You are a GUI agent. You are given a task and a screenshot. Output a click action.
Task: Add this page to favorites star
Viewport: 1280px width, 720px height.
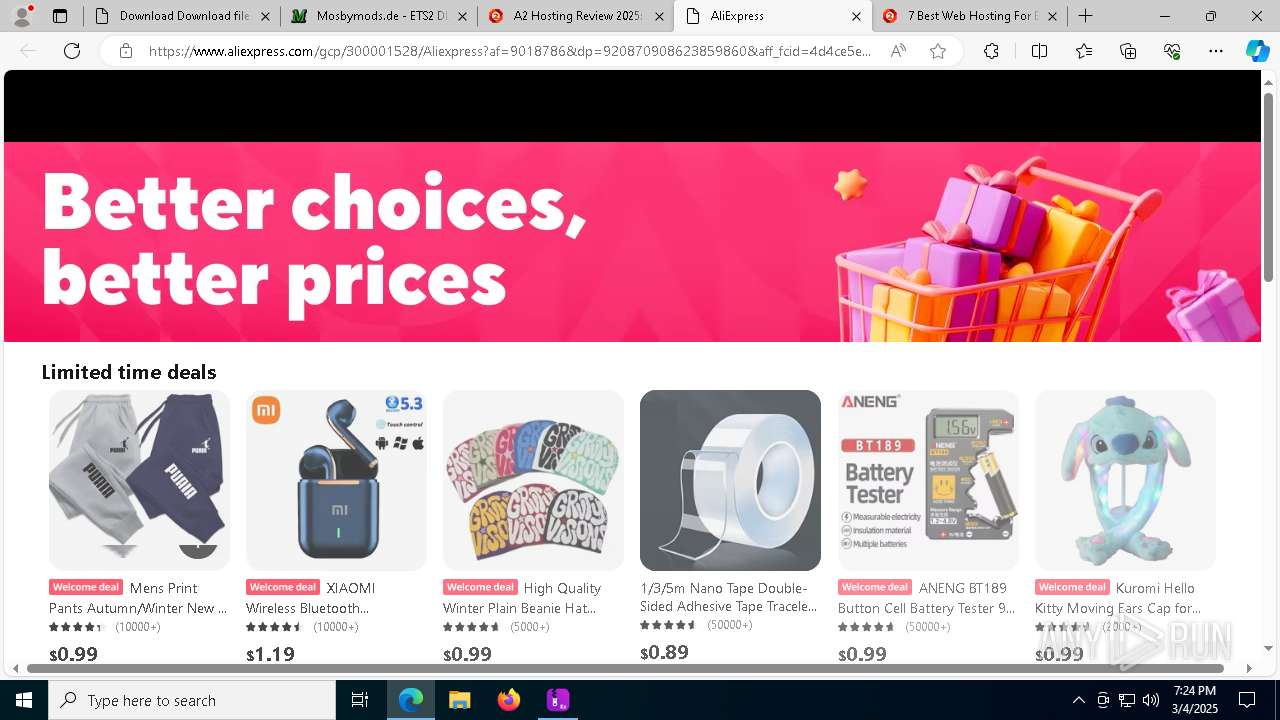tap(938, 51)
